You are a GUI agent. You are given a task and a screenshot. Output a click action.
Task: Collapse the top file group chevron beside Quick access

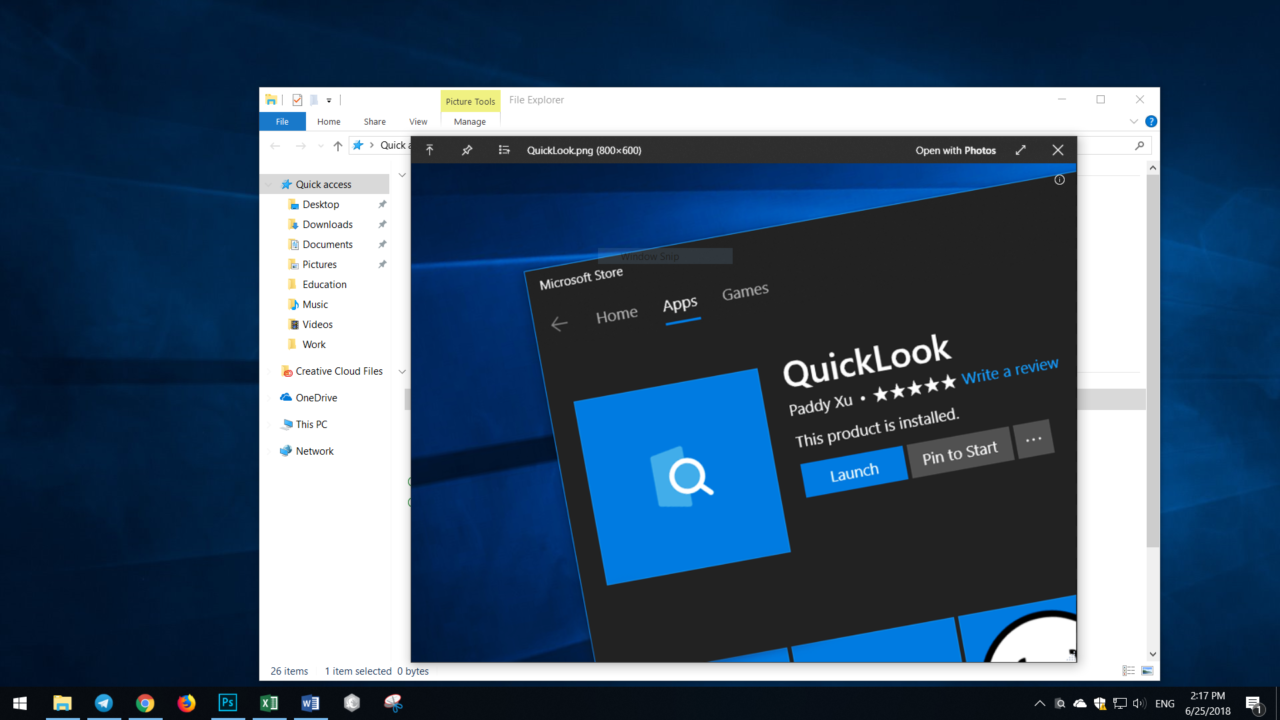click(x=402, y=175)
